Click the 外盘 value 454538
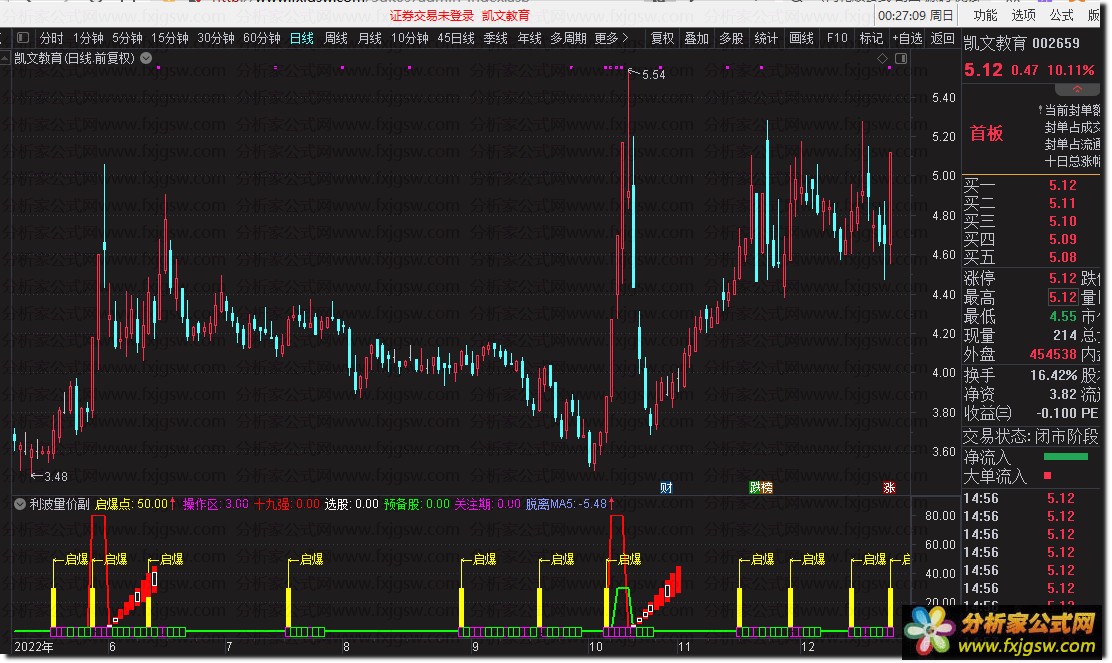 click(1053, 353)
